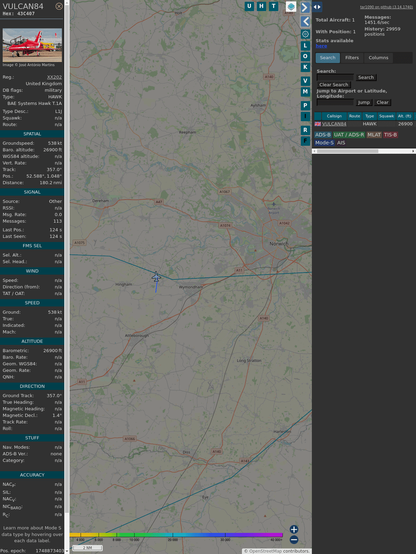Sort table by Type column

pyautogui.click(x=369, y=116)
